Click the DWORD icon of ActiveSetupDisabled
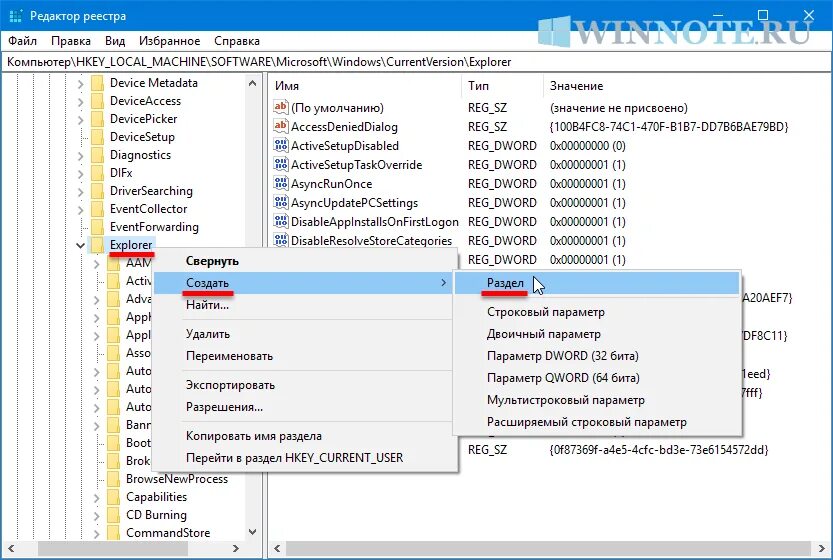Image resolution: width=833 pixels, height=560 pixels. (x=280, y=145)
